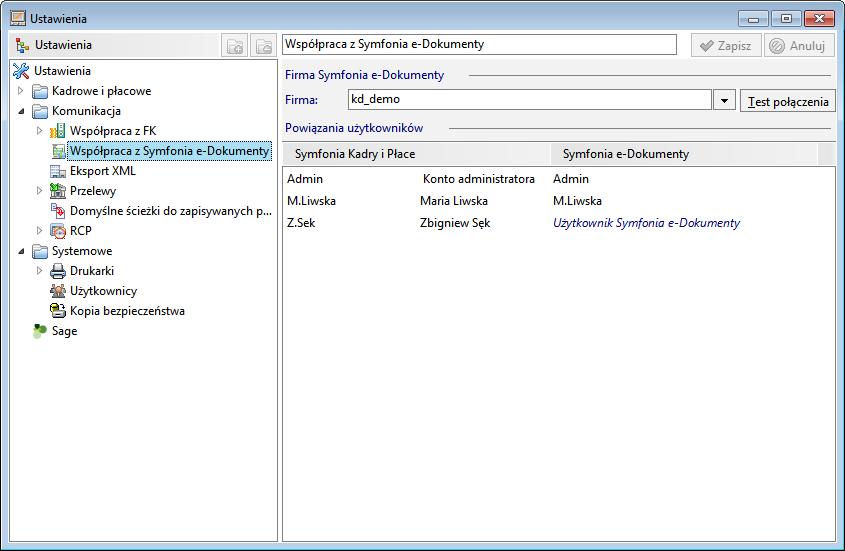Select Współpraca z FK tree item
This screenshot has width=845, height=551.
(x=113, y=131)
